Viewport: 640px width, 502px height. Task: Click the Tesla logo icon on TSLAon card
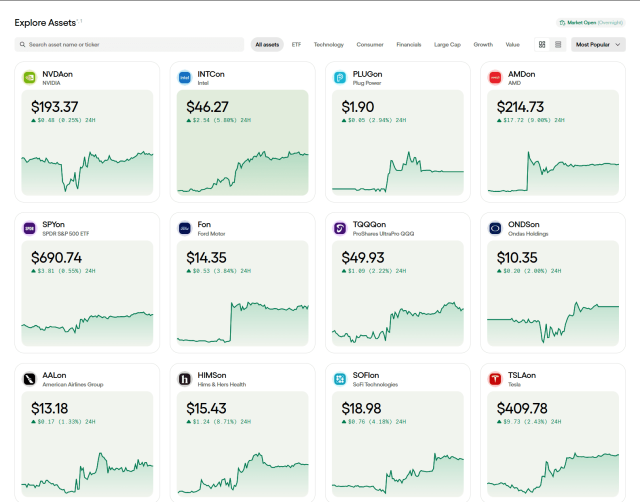(x=495, y=379)
